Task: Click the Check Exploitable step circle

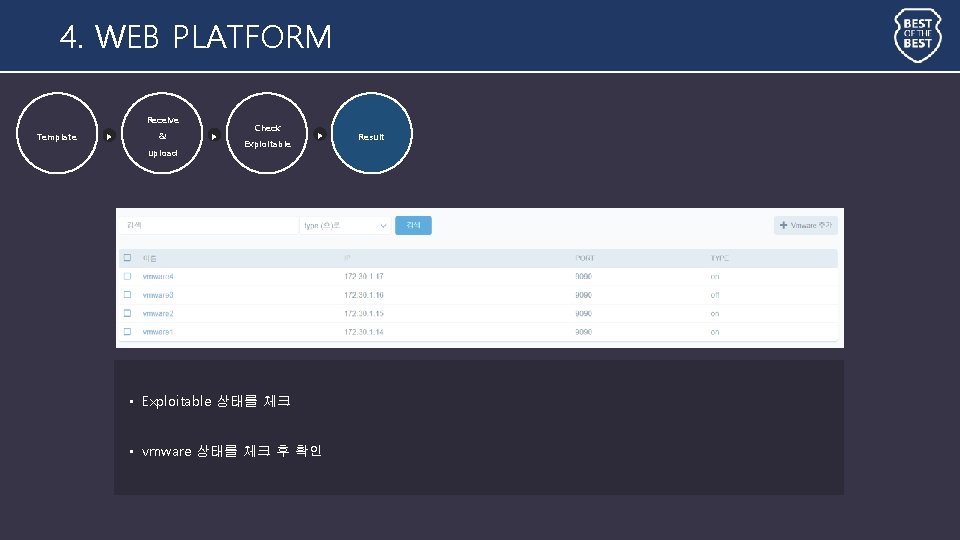Action: pyautogui.click(x=267, y=133)
